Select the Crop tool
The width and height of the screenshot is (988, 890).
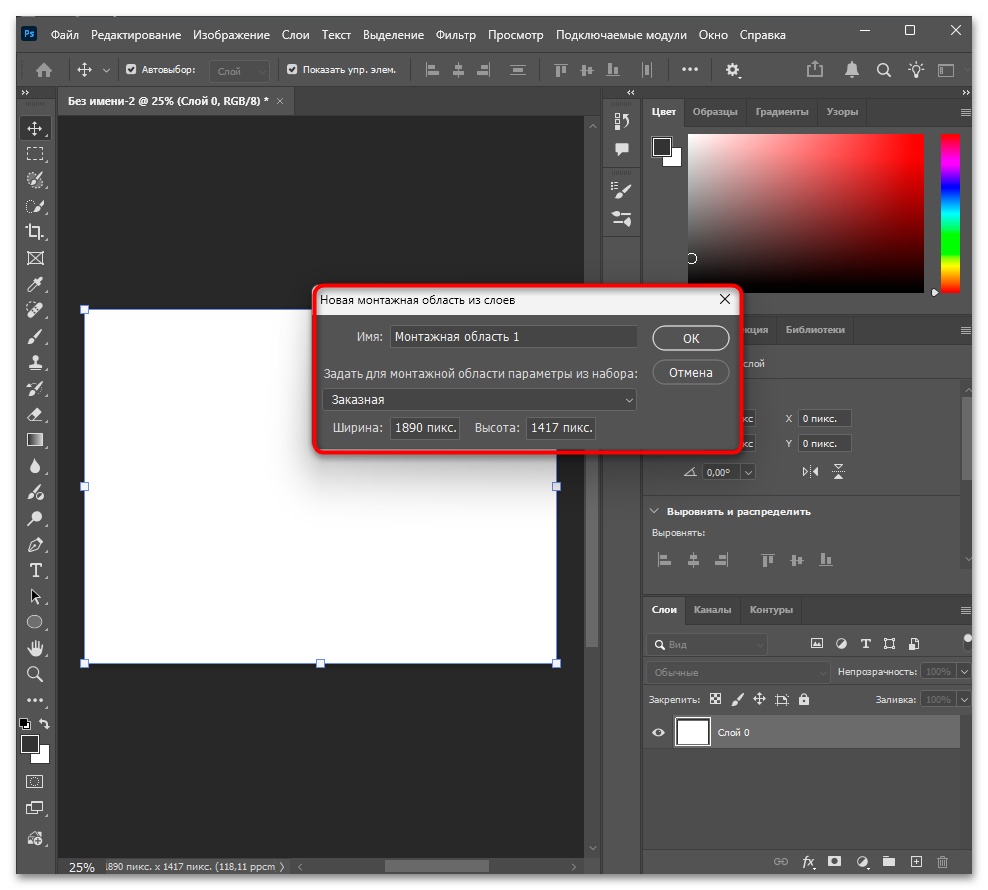(35, 232)
